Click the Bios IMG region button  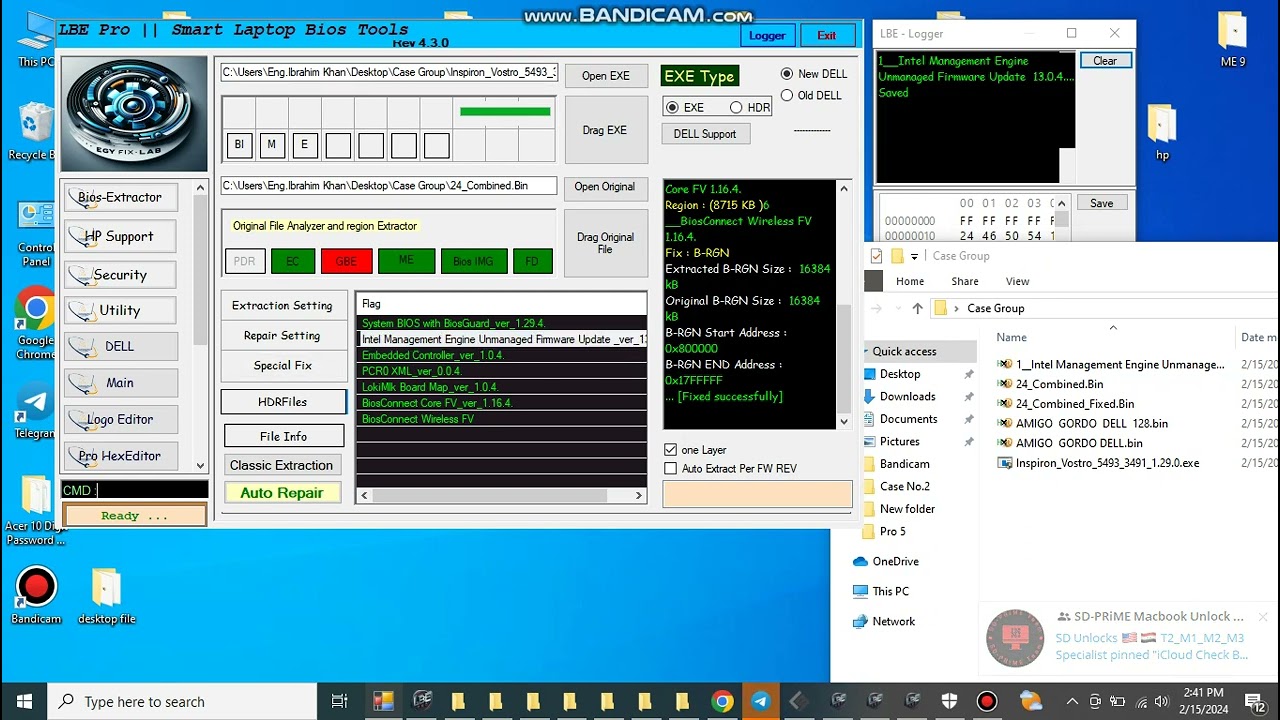pyautogui.click(x=473, y=261)
